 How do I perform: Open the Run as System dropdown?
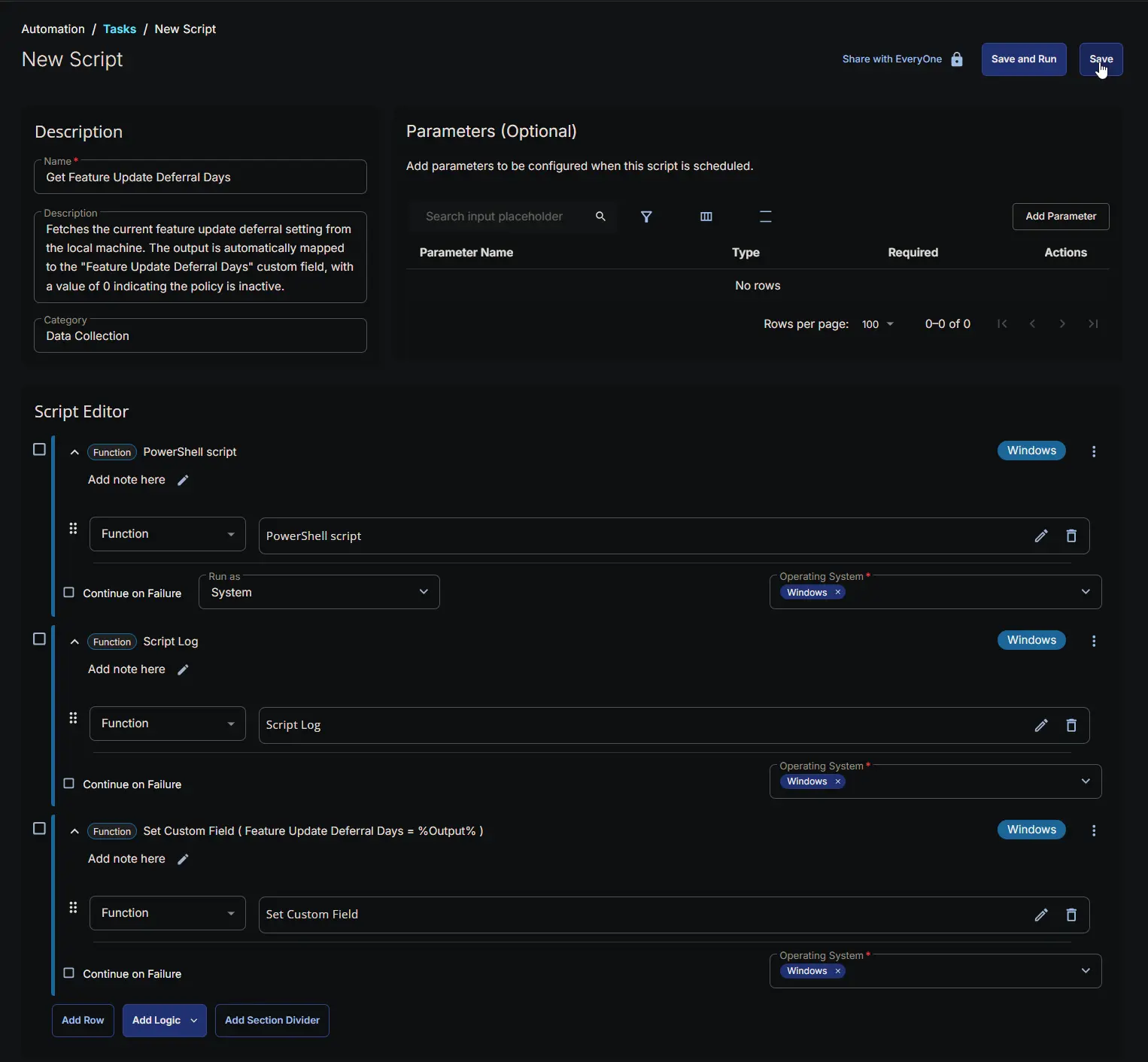[x=319, y=593]
